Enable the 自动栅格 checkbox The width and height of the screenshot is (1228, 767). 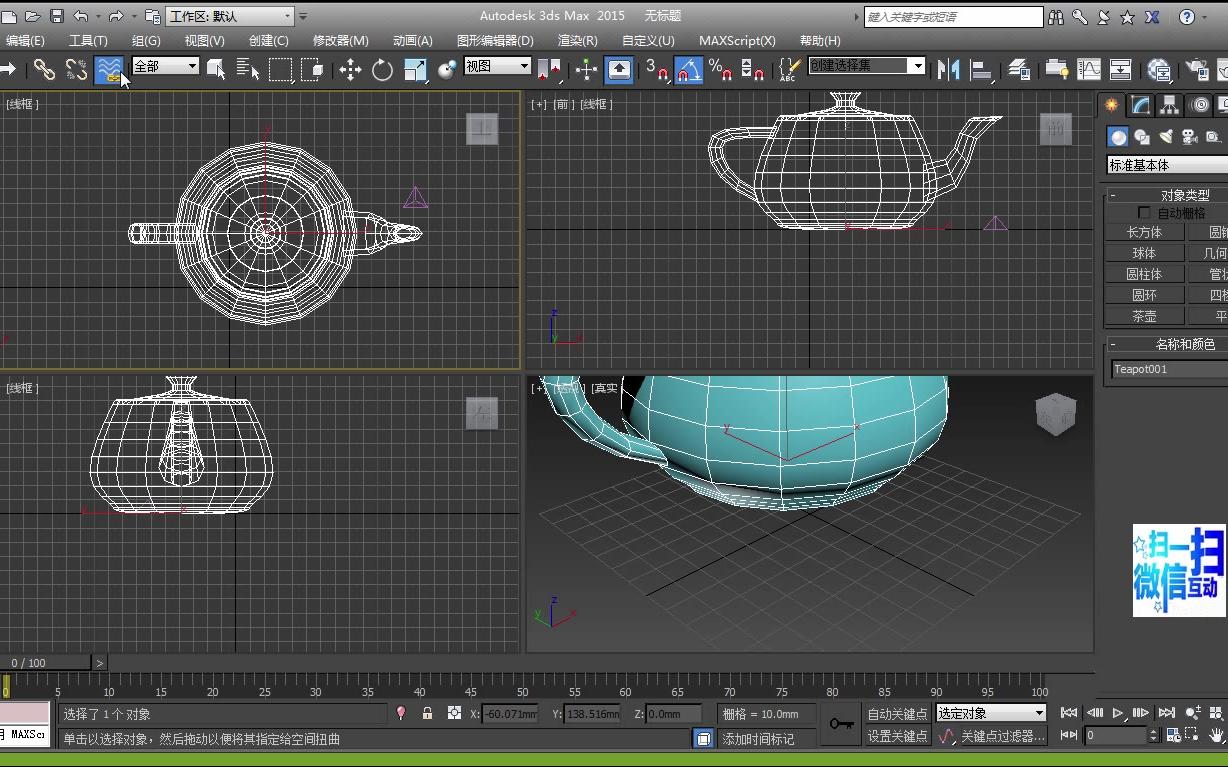point(1144,213)
